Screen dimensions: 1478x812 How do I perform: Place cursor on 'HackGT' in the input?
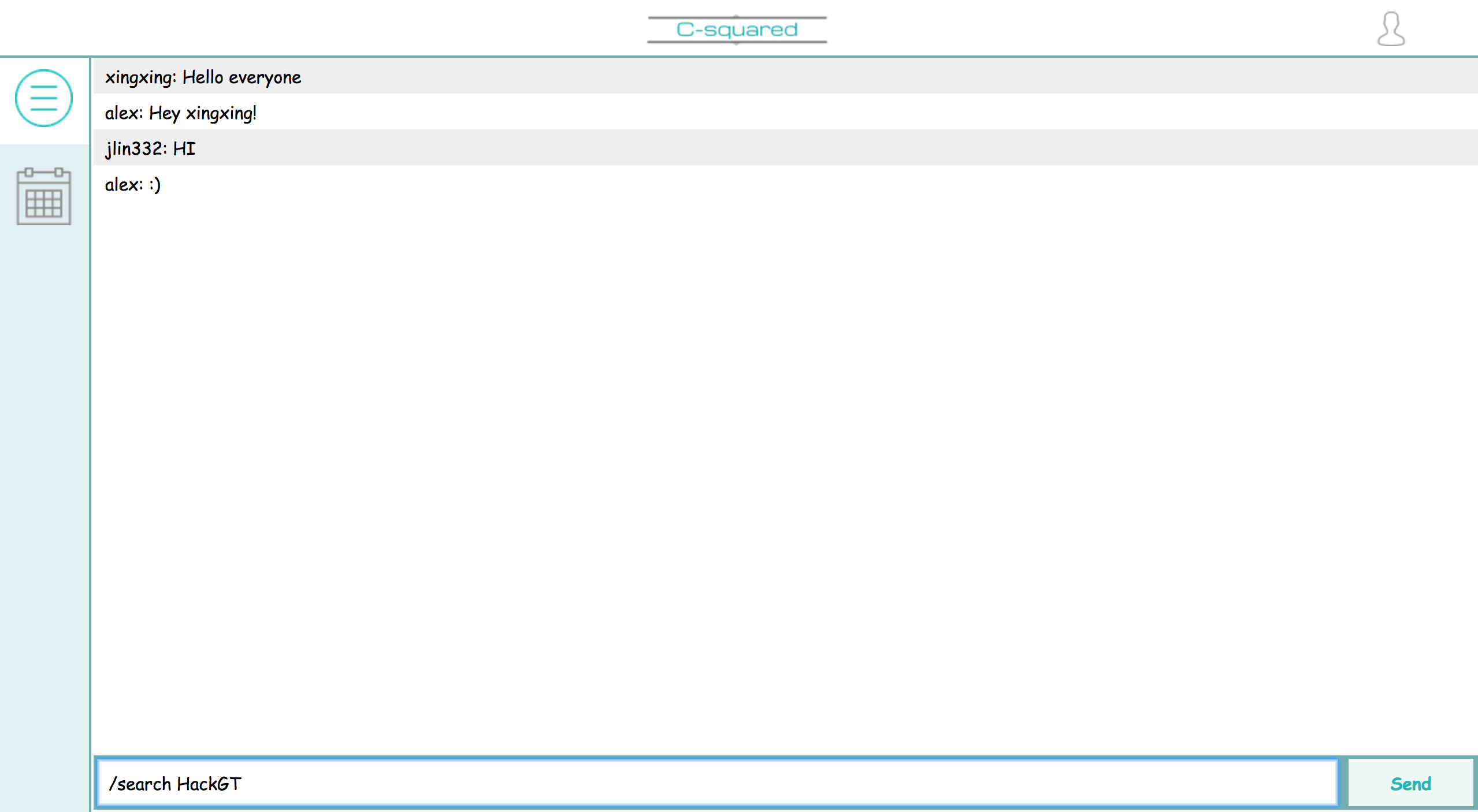click(209, 784)
